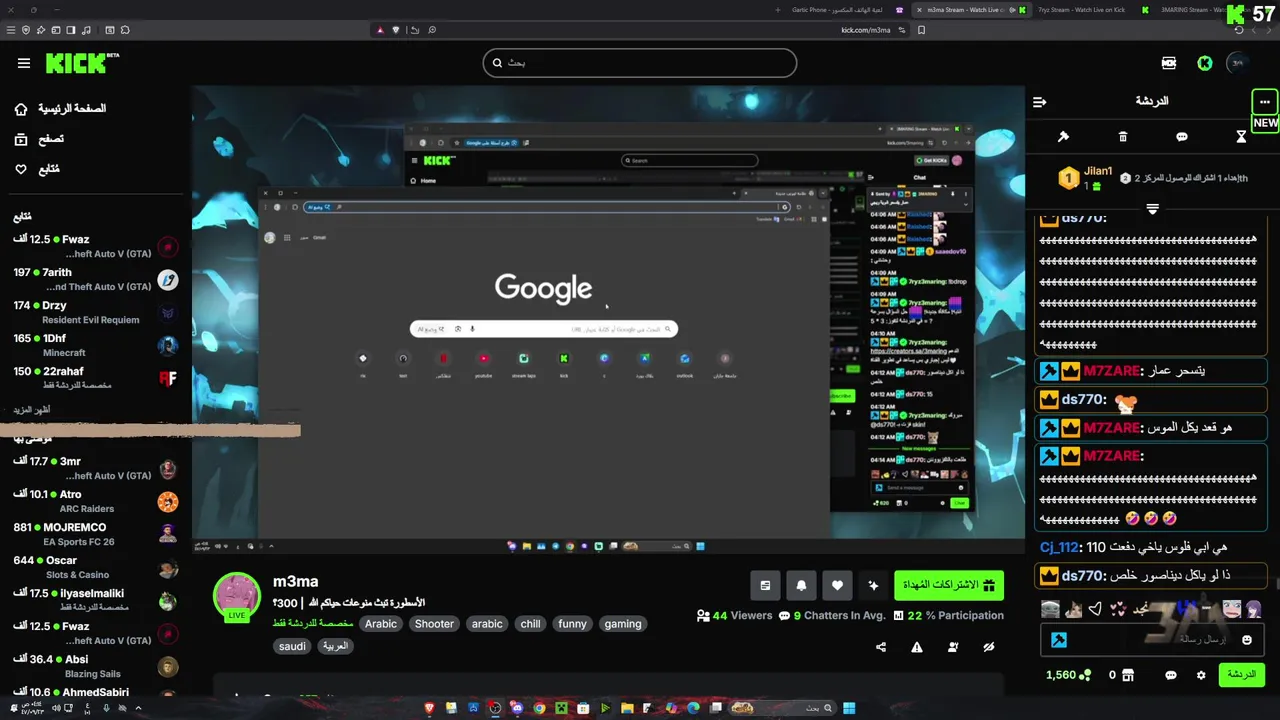1280x720 pixels.
Task: Click the Kick search field بحث
Action: 640,63
